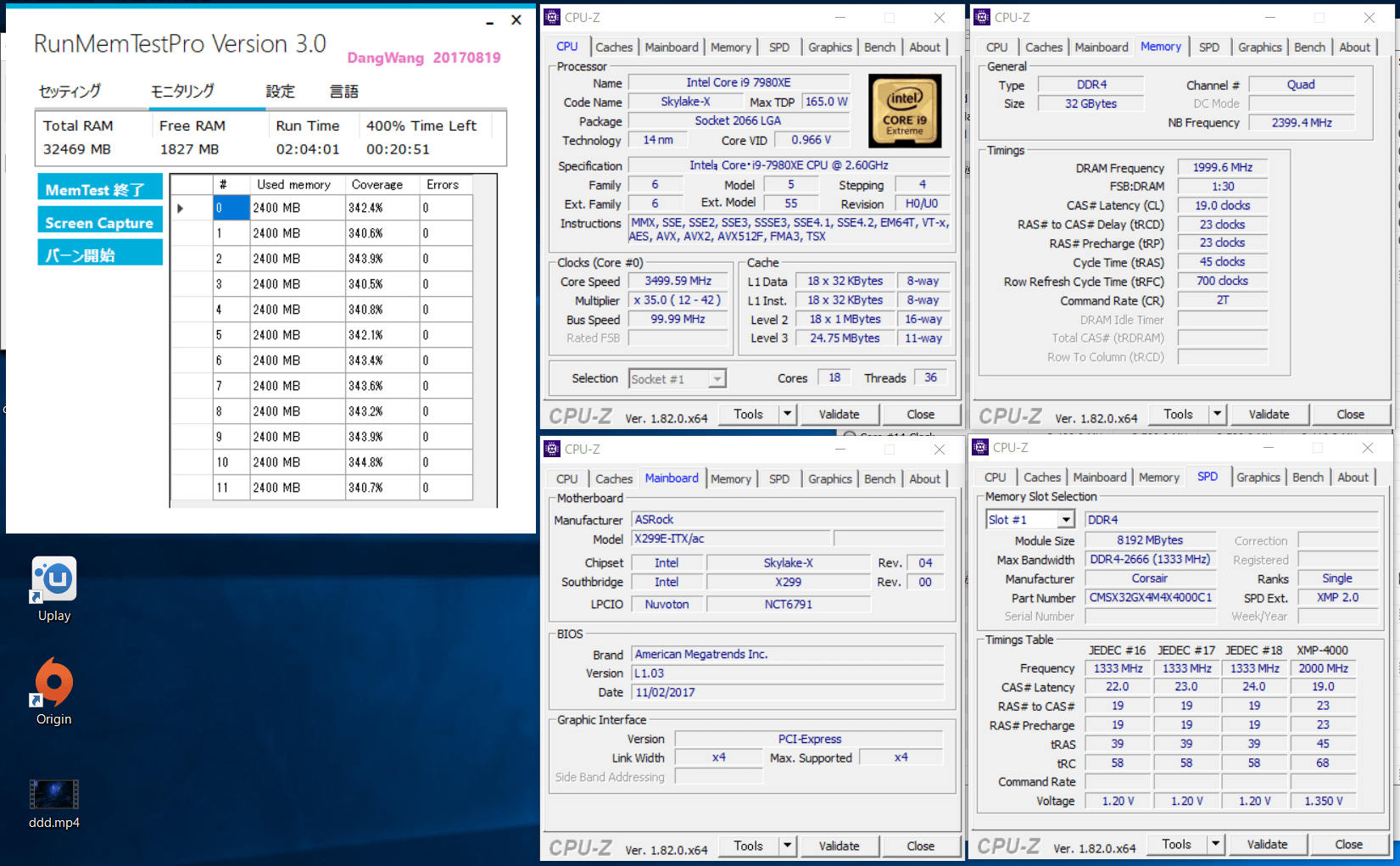Open the Bench tab in CPU window

click(x=879, y=47)
